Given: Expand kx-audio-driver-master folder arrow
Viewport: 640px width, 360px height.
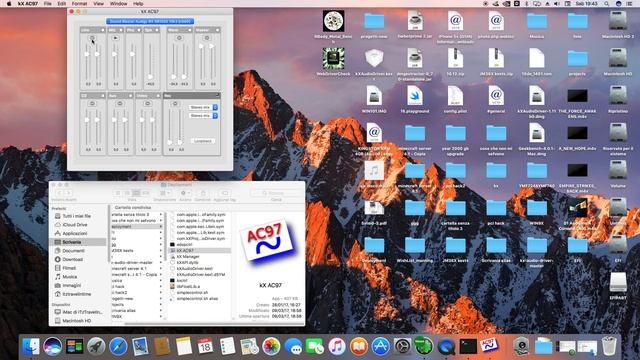Looking at the screenshot, I should coord(161,262).
